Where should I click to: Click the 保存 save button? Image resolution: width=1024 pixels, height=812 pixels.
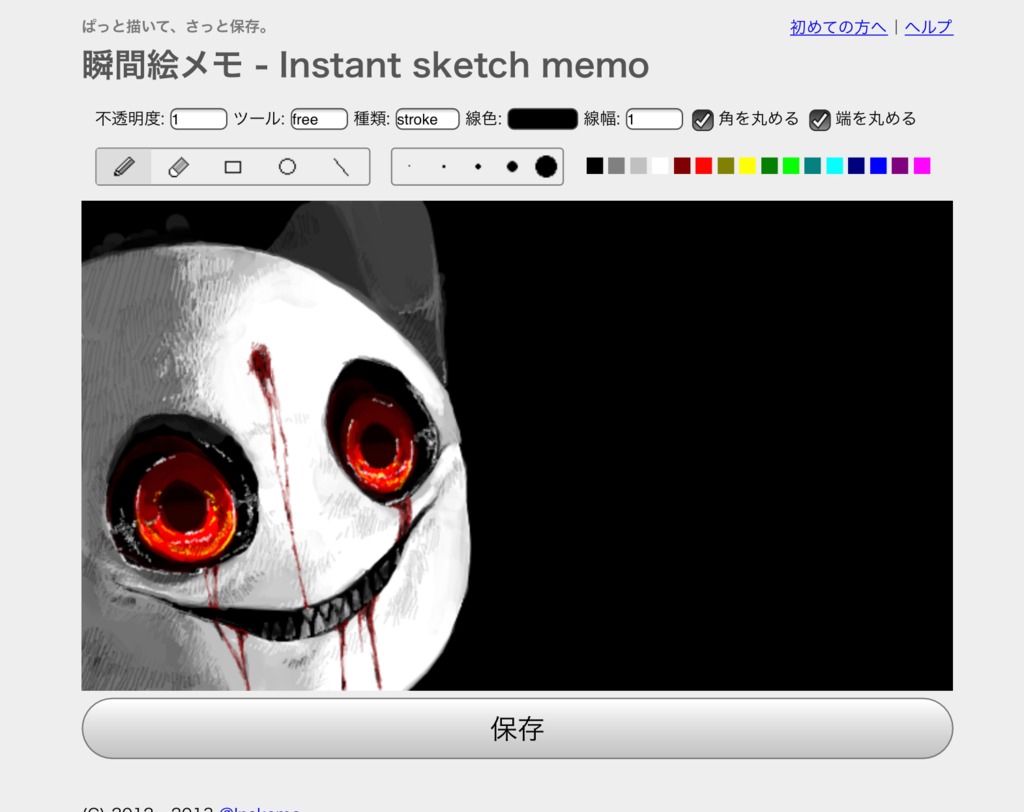[517, 728]
